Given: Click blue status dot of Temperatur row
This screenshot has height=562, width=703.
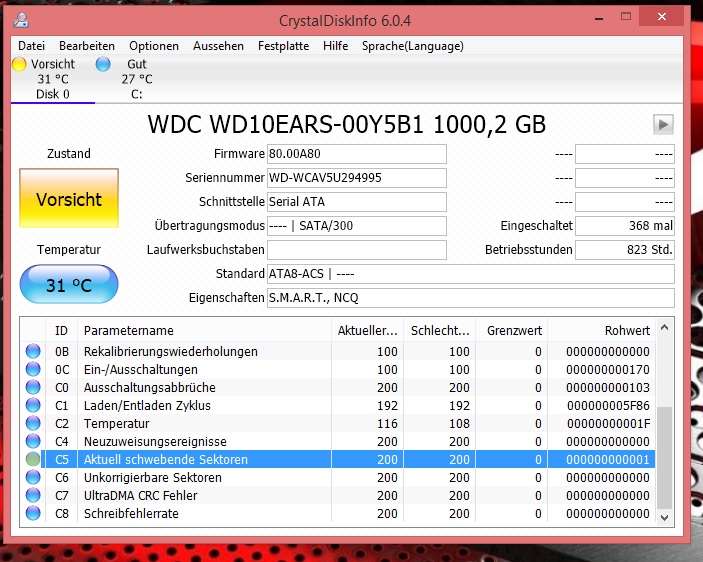Looking at the screenshot, I should pyautogui.click(x=33, y=423).
